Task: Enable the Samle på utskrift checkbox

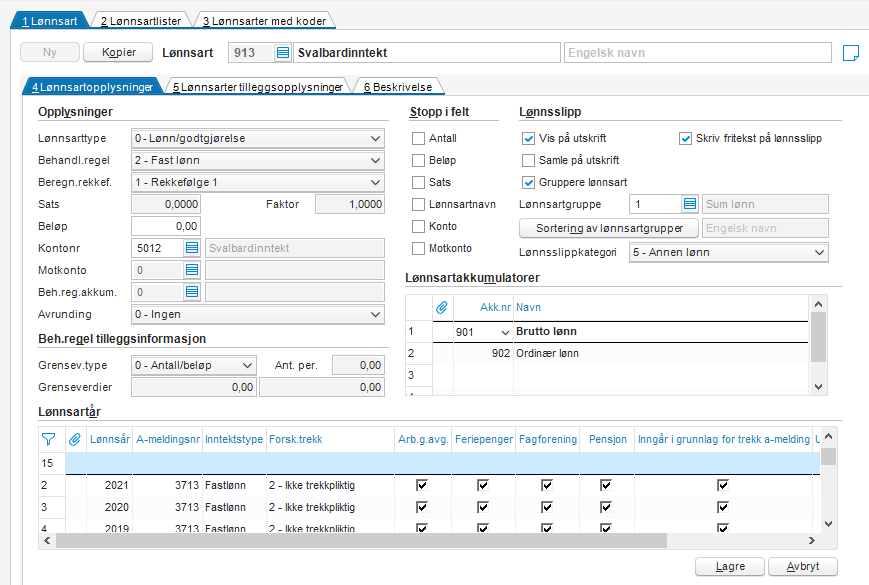Action: point(528,160)
